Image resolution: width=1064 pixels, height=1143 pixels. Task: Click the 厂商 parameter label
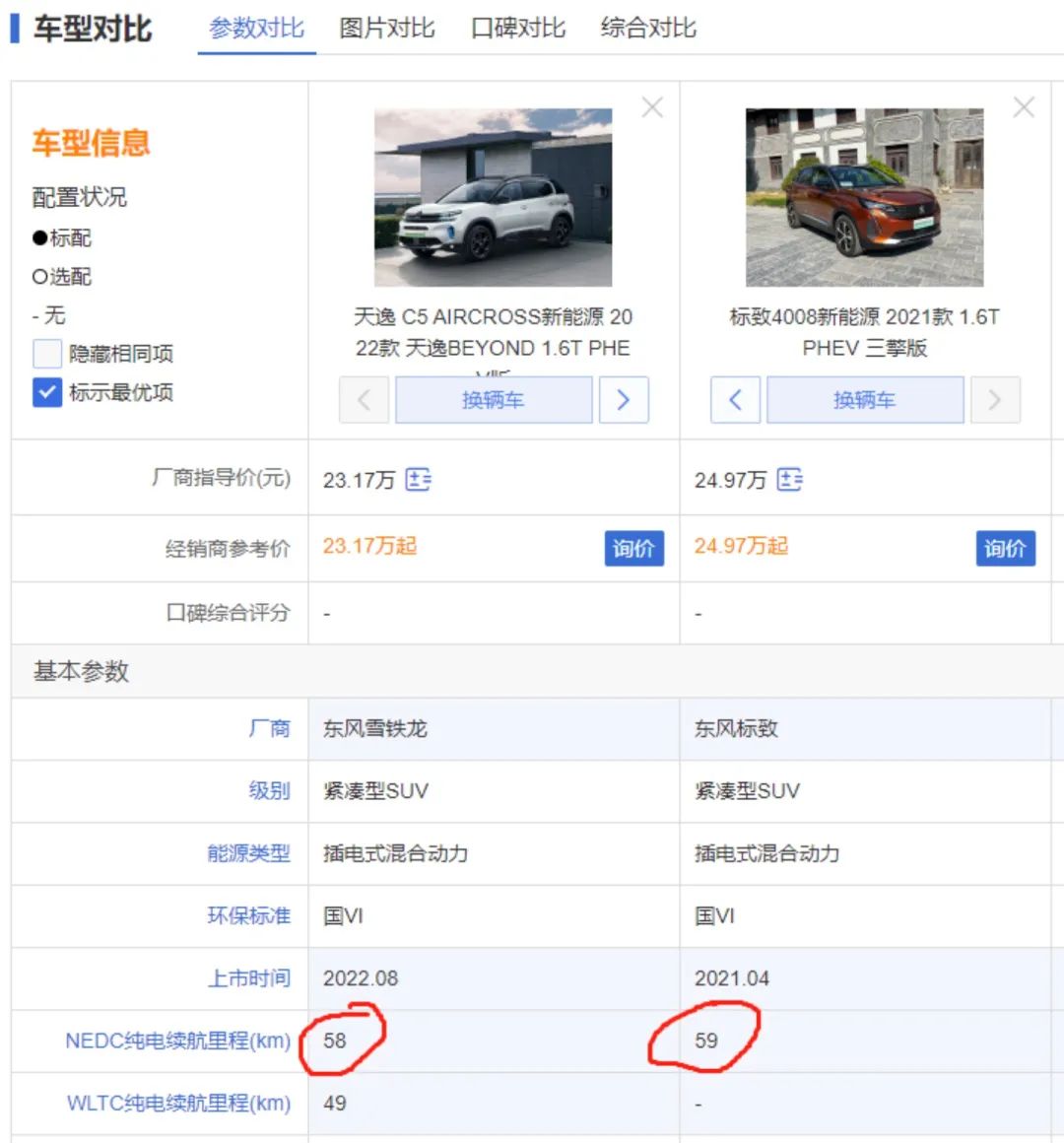tap(270, 728)
